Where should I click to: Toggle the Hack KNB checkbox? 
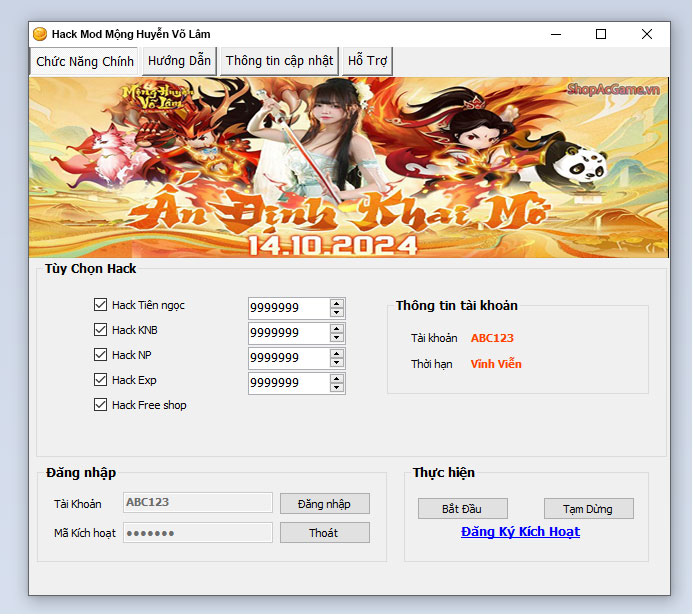100,330
